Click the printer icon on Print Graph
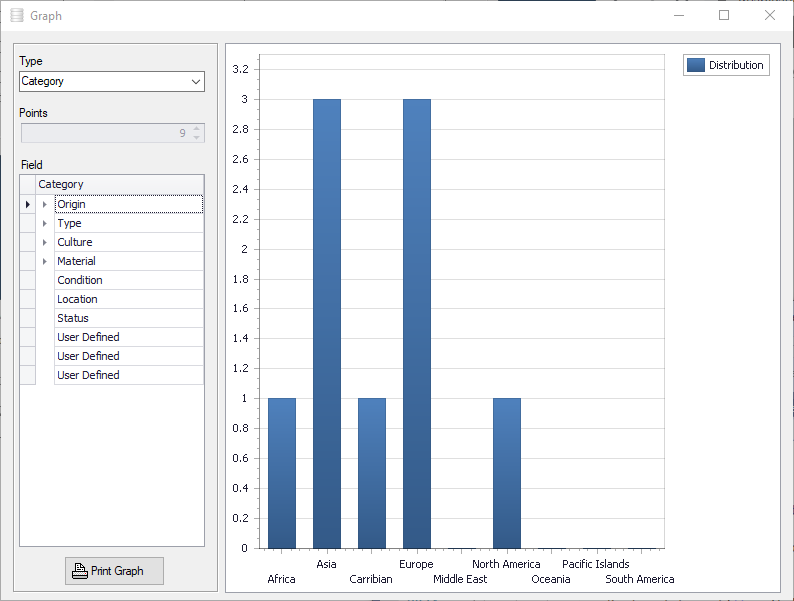The image size is (794, 601). pyautogui.click(x=80, y=571)
